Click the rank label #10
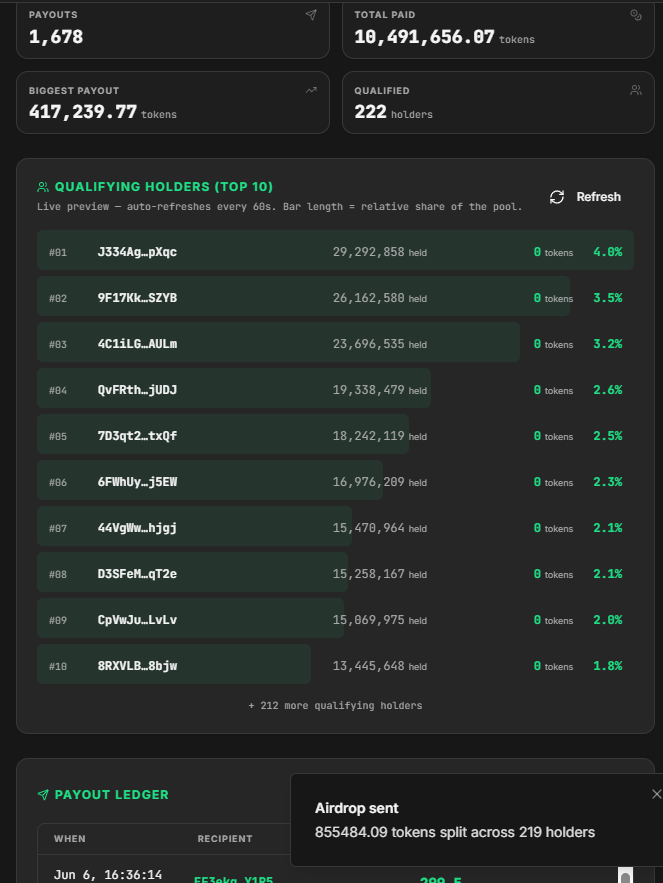 point(57,666)
